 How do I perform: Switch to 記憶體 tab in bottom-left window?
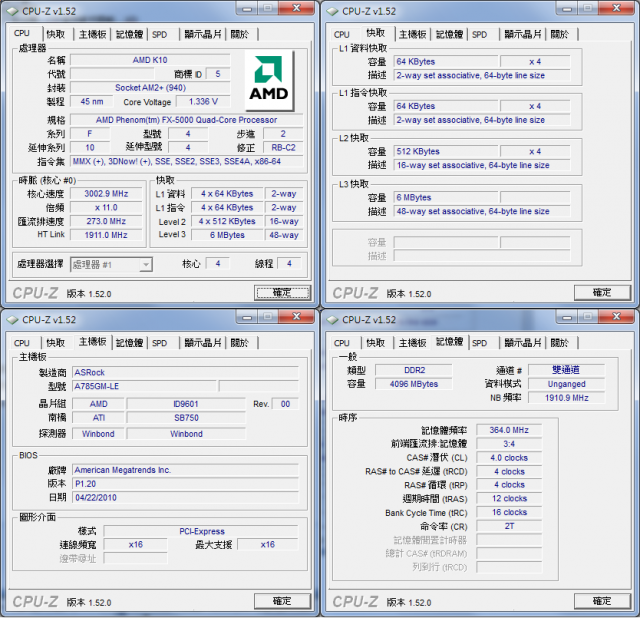click(129, 343)
